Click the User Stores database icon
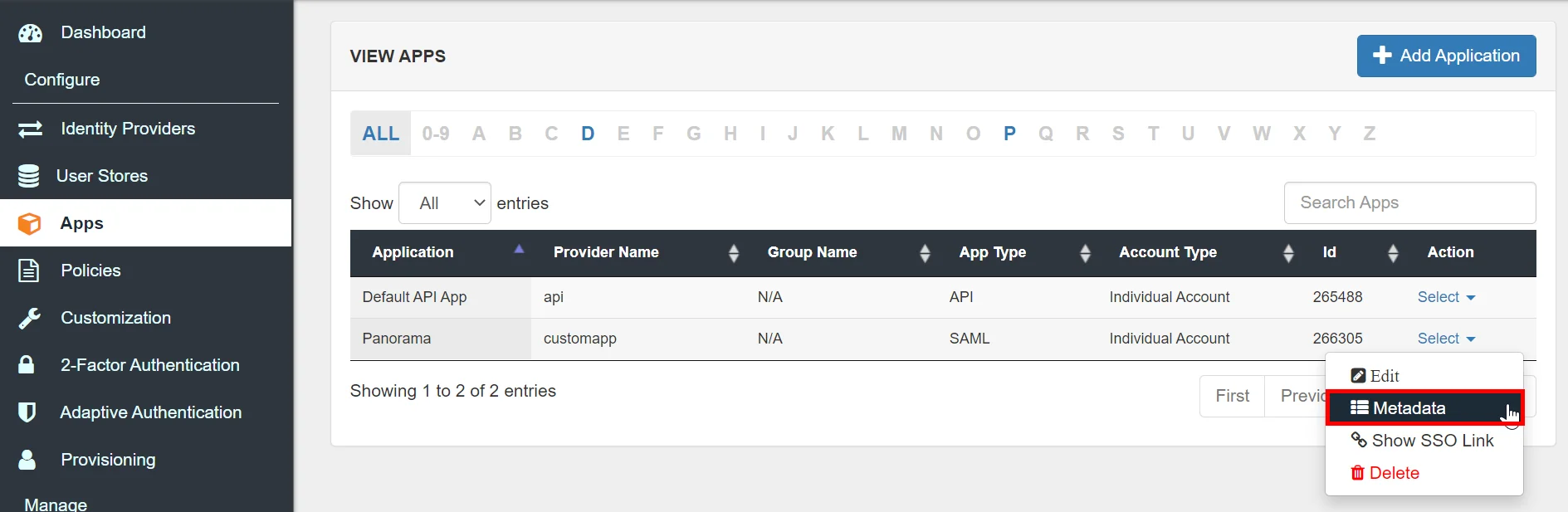 (x=28, y=176)
